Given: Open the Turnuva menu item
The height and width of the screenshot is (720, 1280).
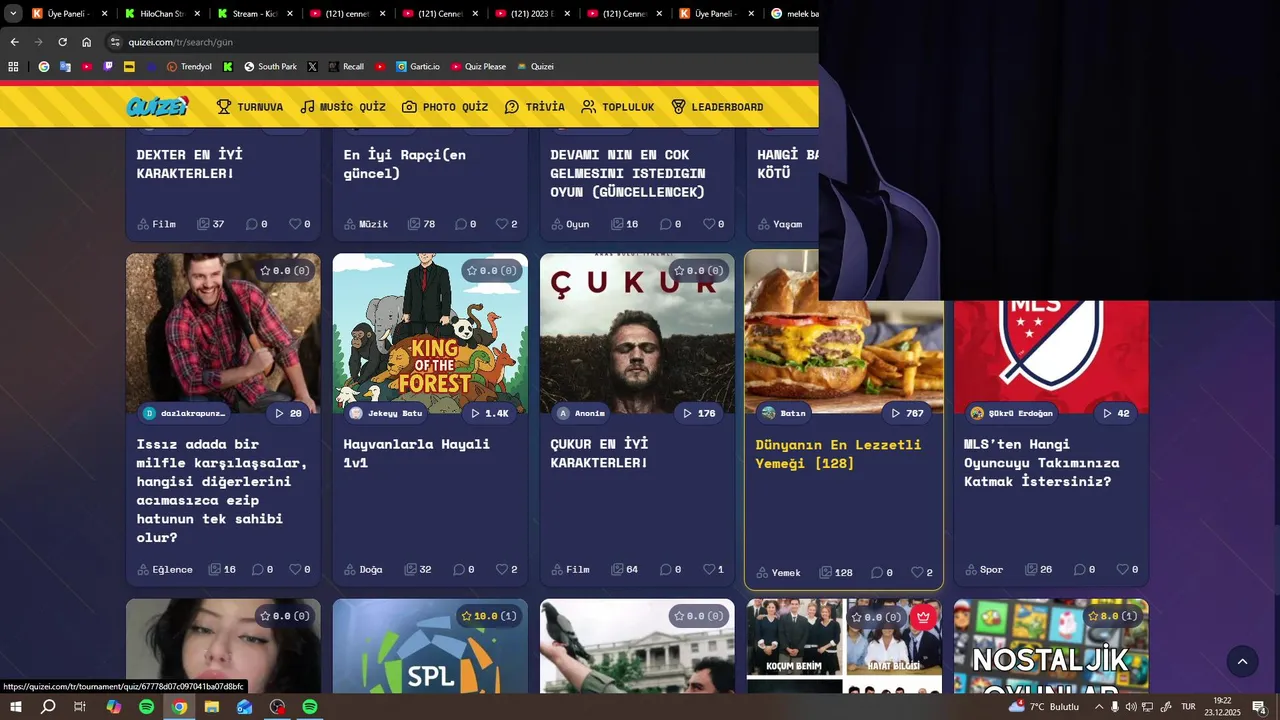Looking at the screenshot, I should point(250,107).
